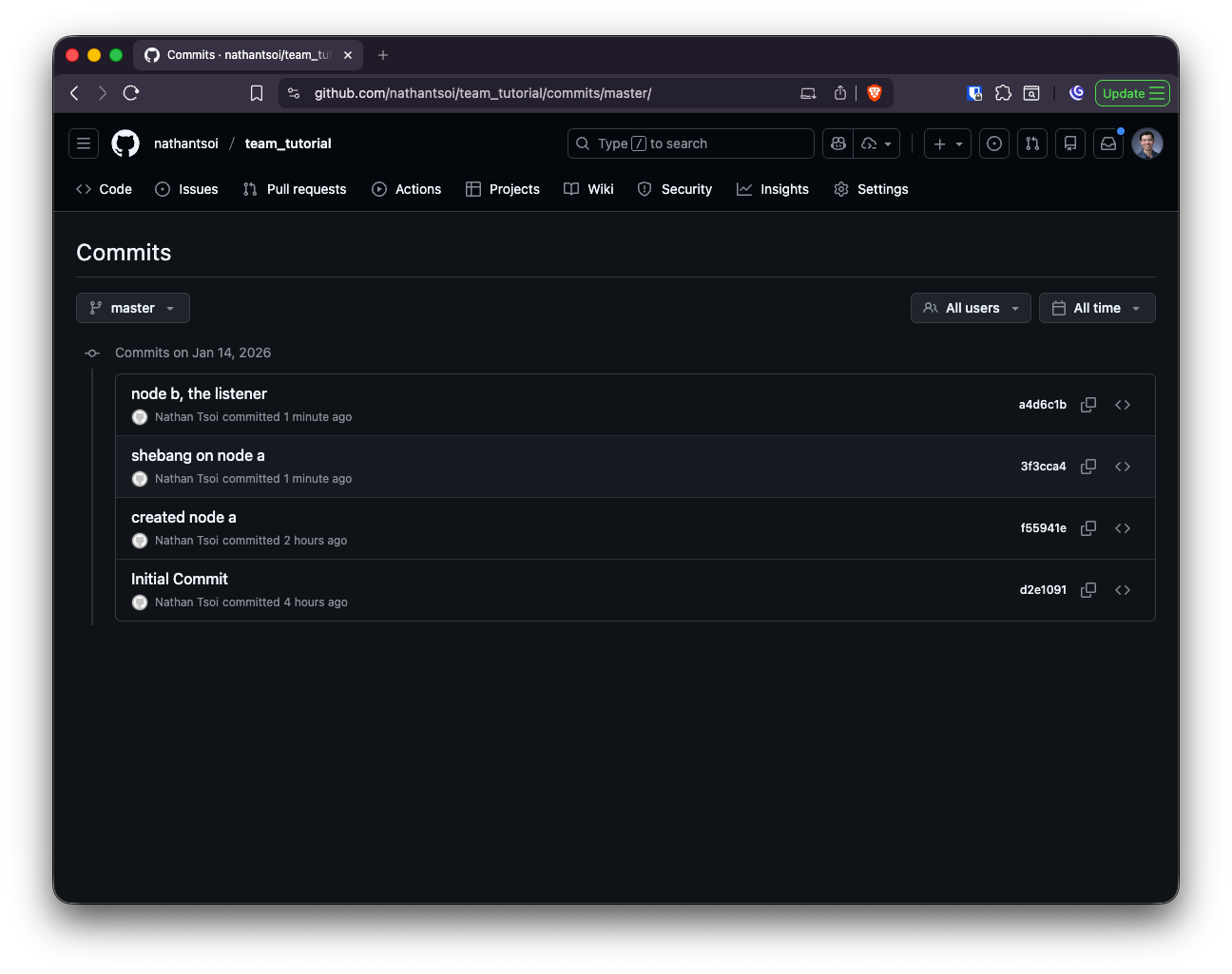Switch to the Pull requests tab

[295, 189]
